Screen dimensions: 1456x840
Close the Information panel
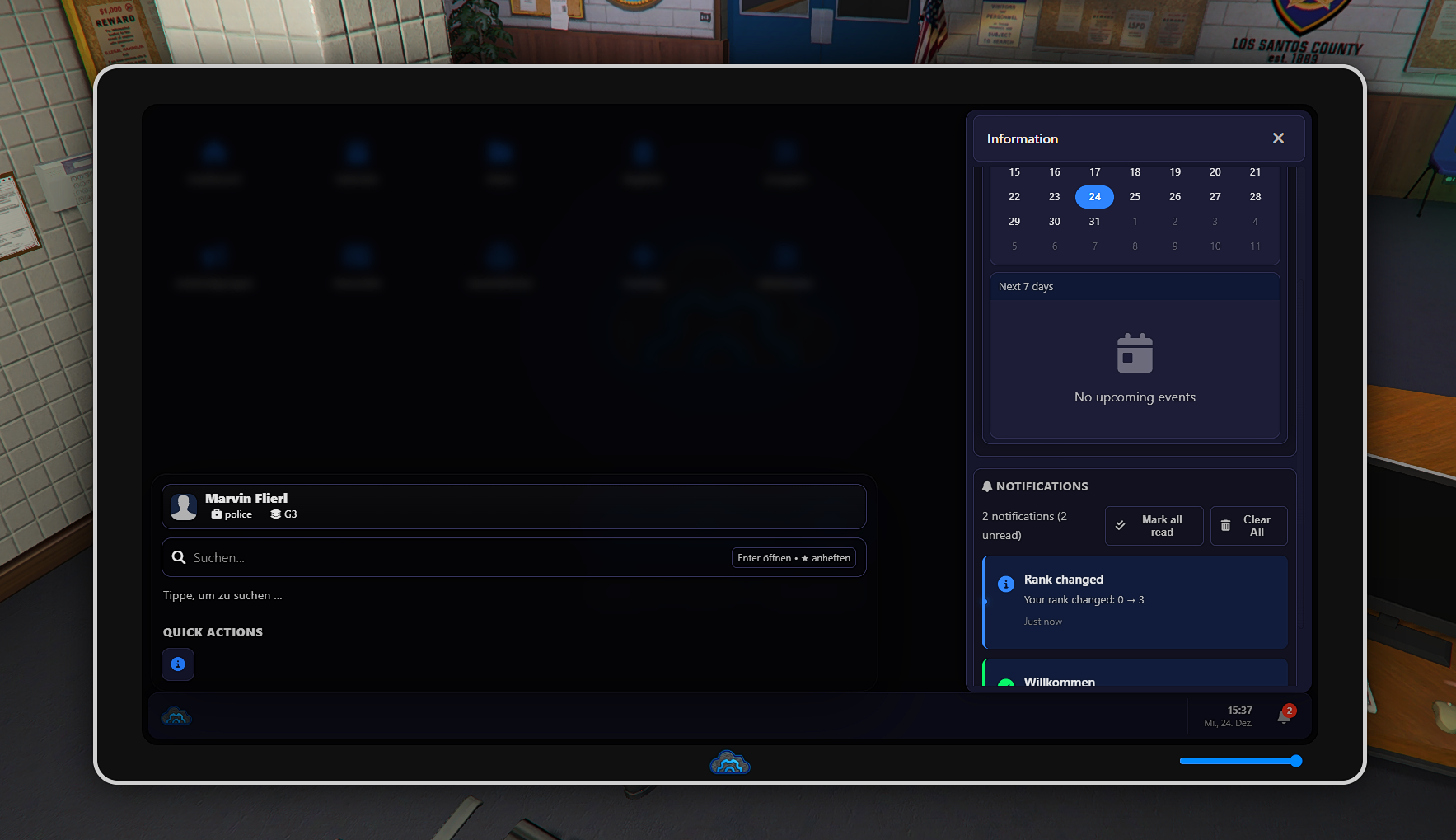click(x=1278, y=138)
